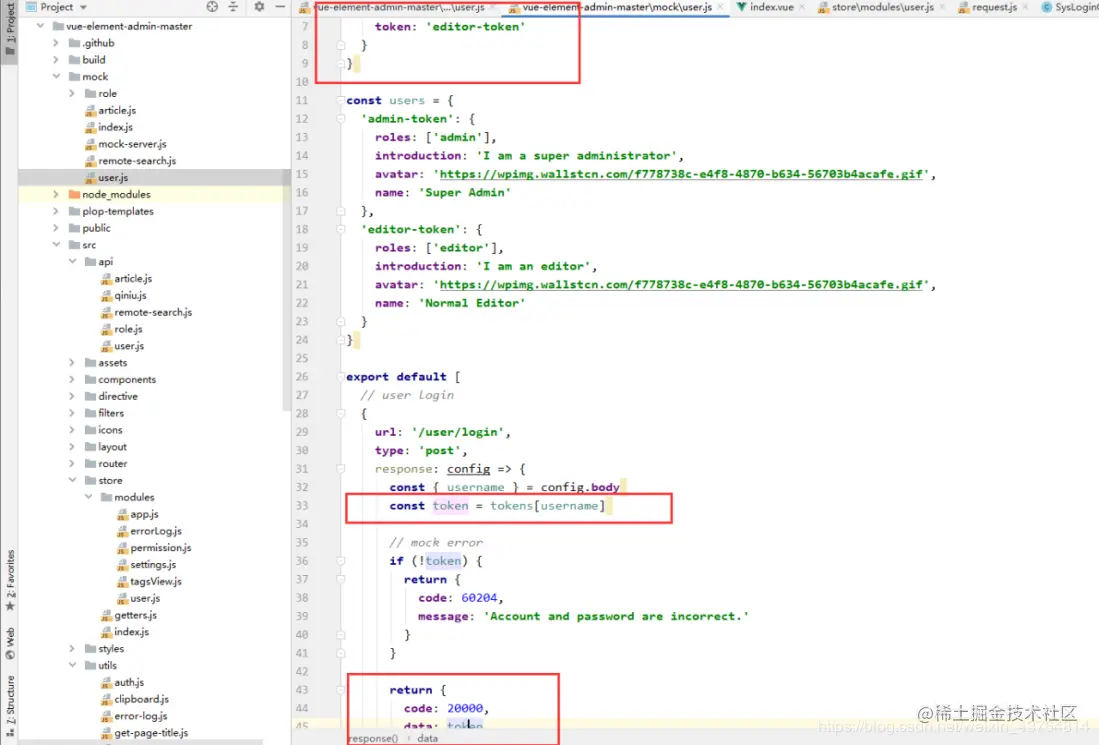Click the get-page-title.js file icon
This screenshot has height=745, width=1099.
tap(106, 733)
